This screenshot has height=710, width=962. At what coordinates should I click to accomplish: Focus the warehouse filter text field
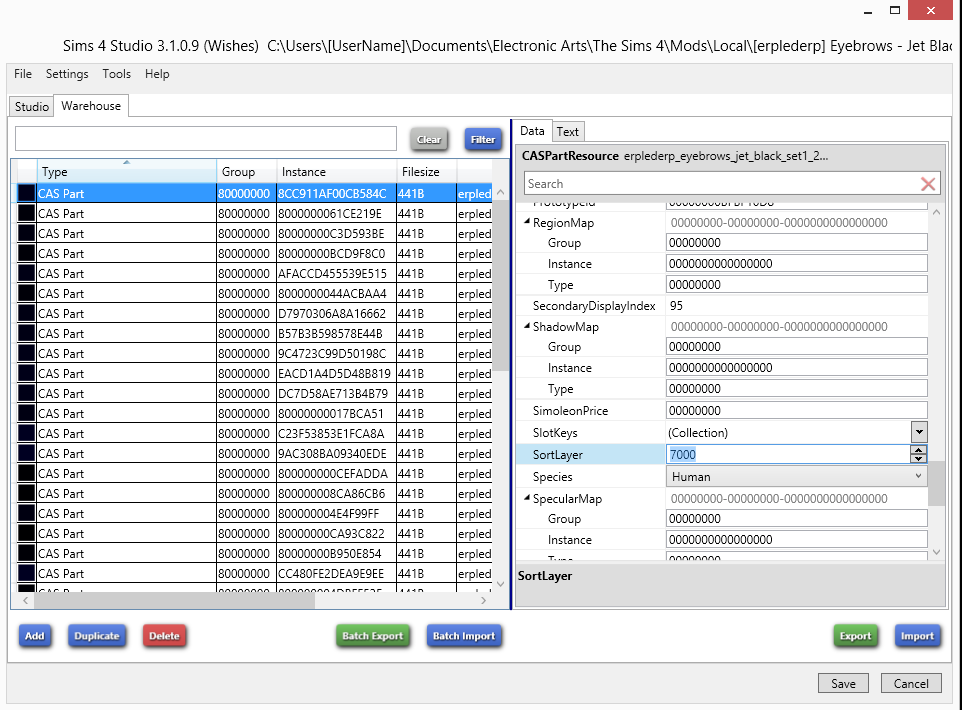point(206,139)
